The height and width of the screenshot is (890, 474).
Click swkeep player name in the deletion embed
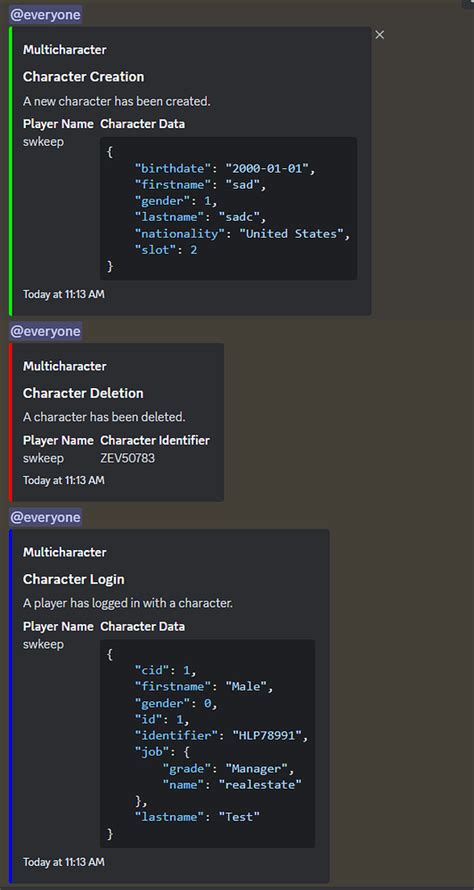[x=43, y=459]
